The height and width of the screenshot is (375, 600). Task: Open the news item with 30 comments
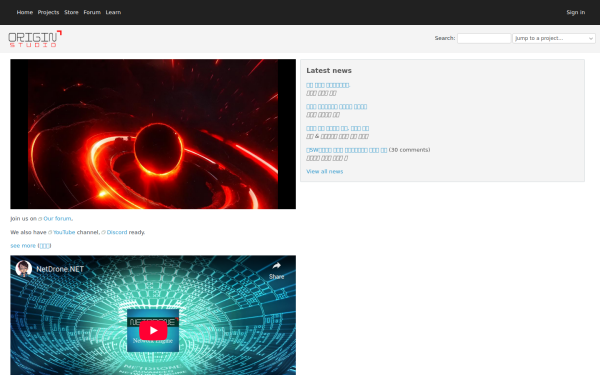pos(347,150)
